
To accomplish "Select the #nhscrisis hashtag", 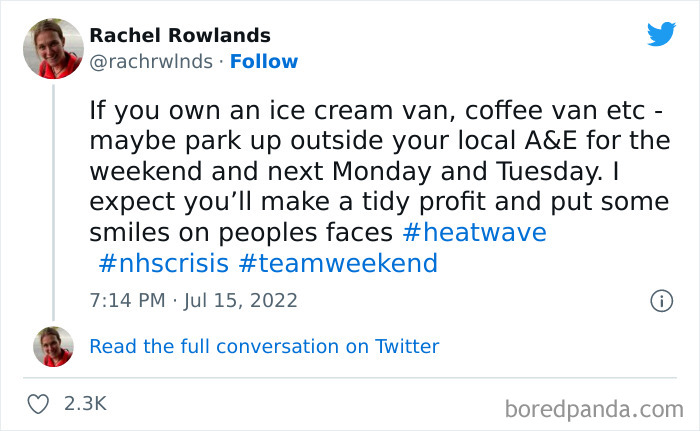I will pos(165,264).
